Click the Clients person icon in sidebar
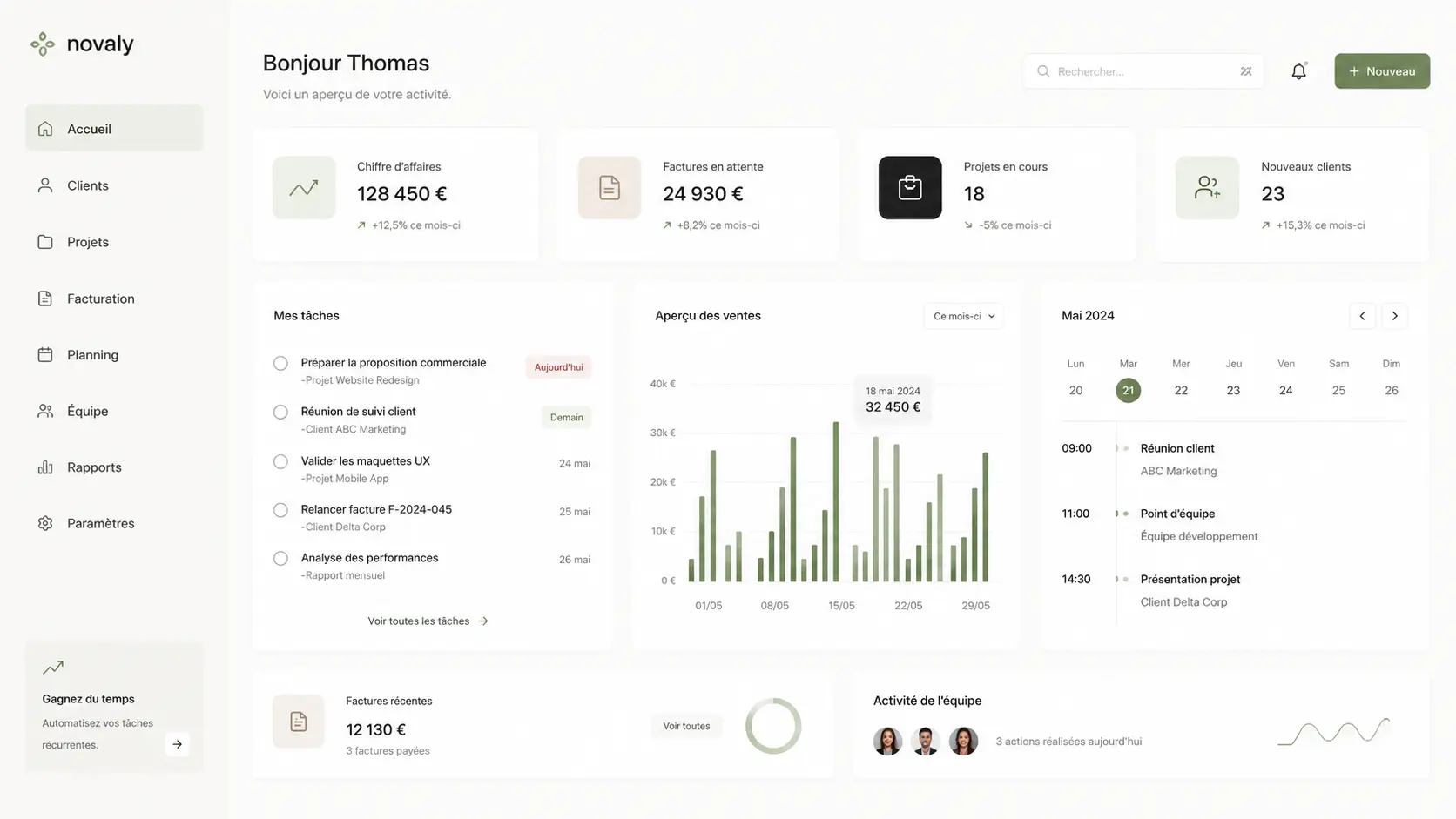This screenshot has height=819, width=1456. 45,185
